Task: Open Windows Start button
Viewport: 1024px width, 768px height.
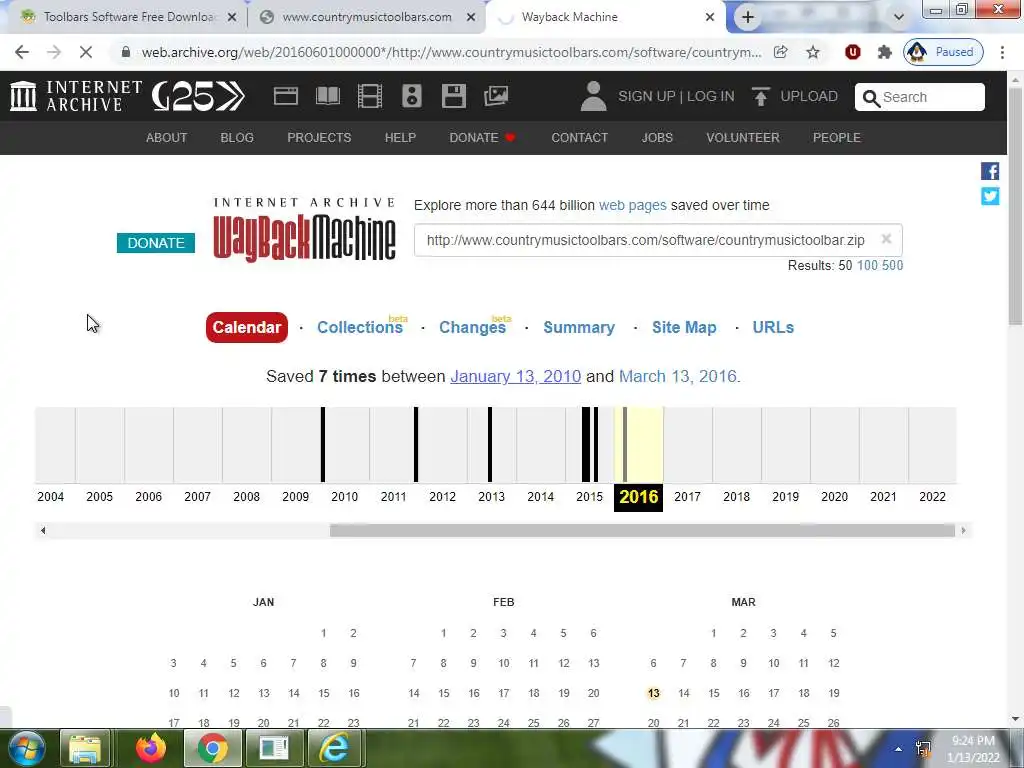Action: tap(26, 748)
